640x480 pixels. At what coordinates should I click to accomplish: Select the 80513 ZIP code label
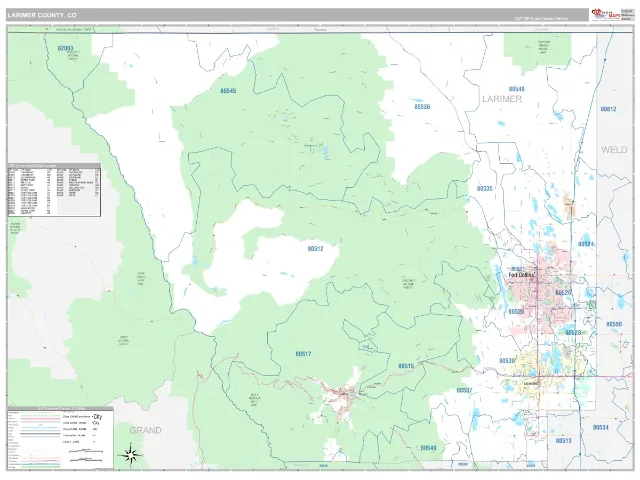point(563,441)
